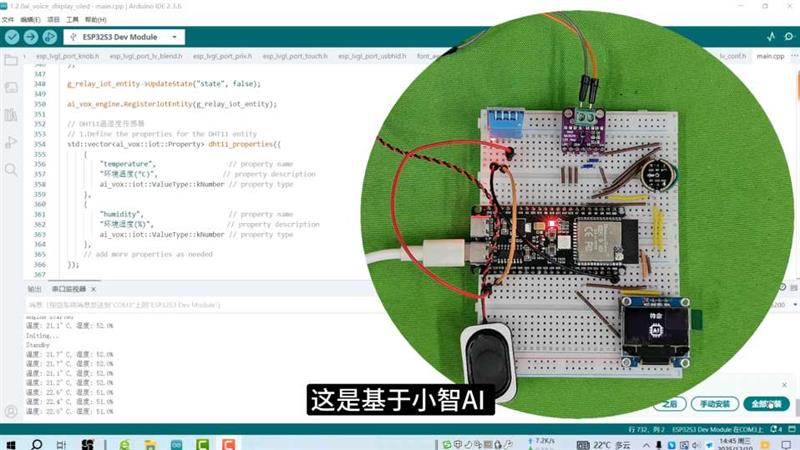Open the 工具 menu

70,19
